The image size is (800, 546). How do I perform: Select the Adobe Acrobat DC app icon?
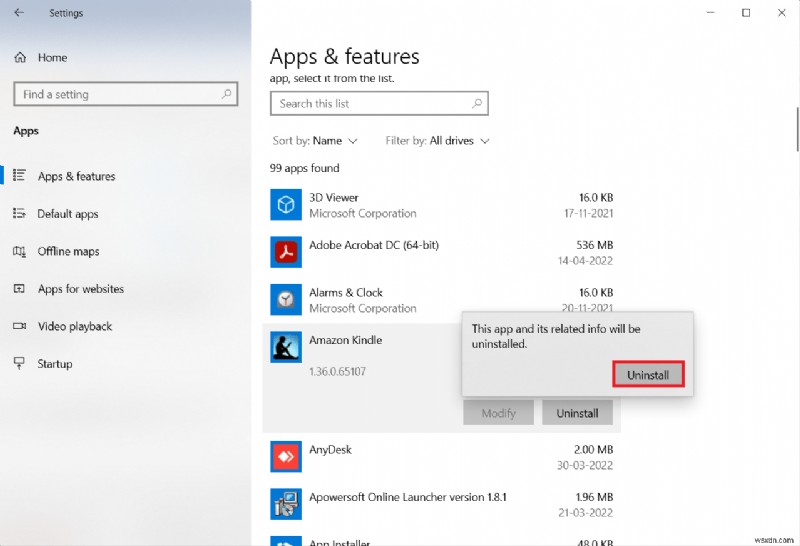(x=286, y=252)
